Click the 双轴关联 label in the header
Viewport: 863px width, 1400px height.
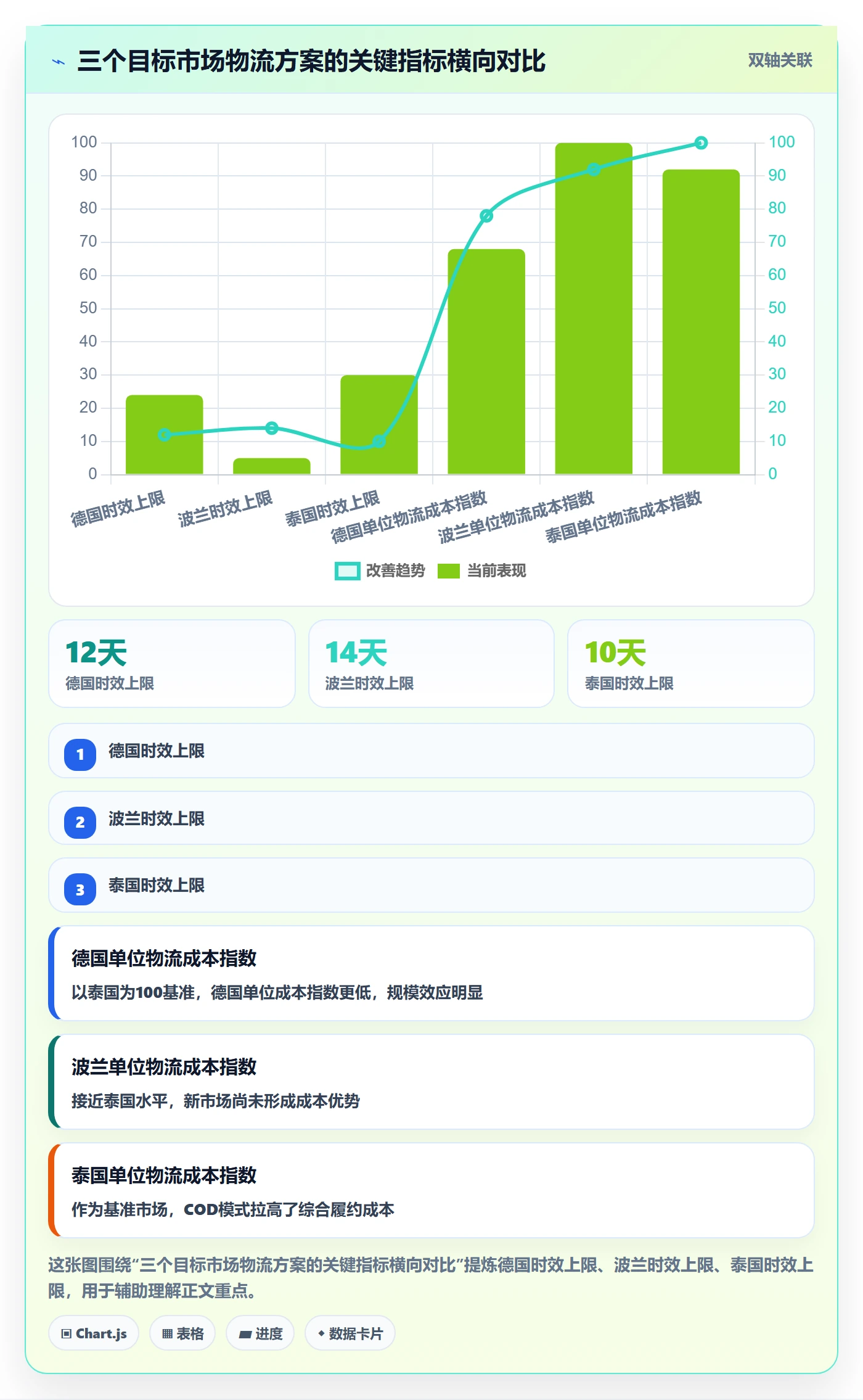(x=780, y=60)
